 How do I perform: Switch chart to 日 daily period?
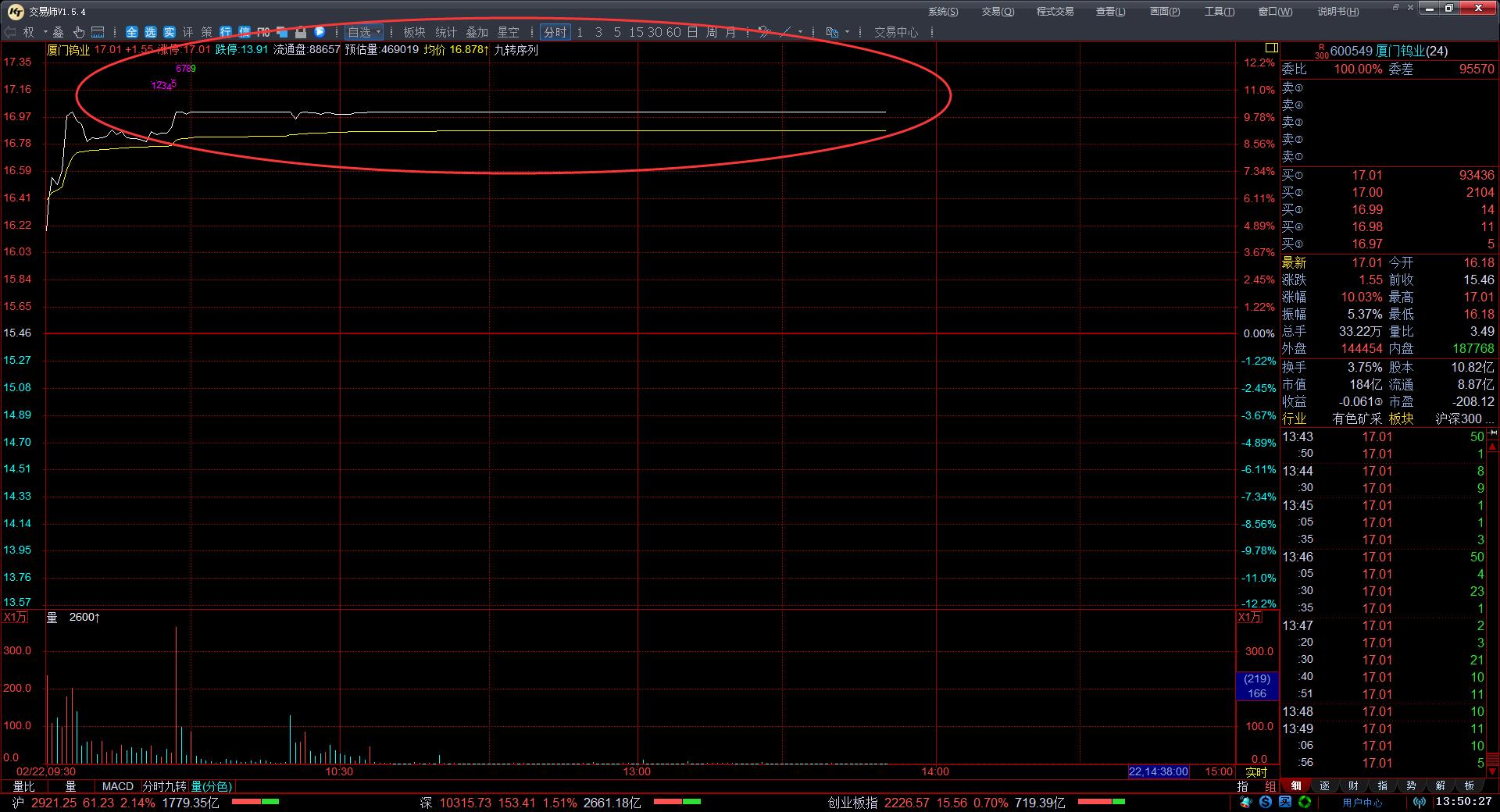(x=692, y=32)
